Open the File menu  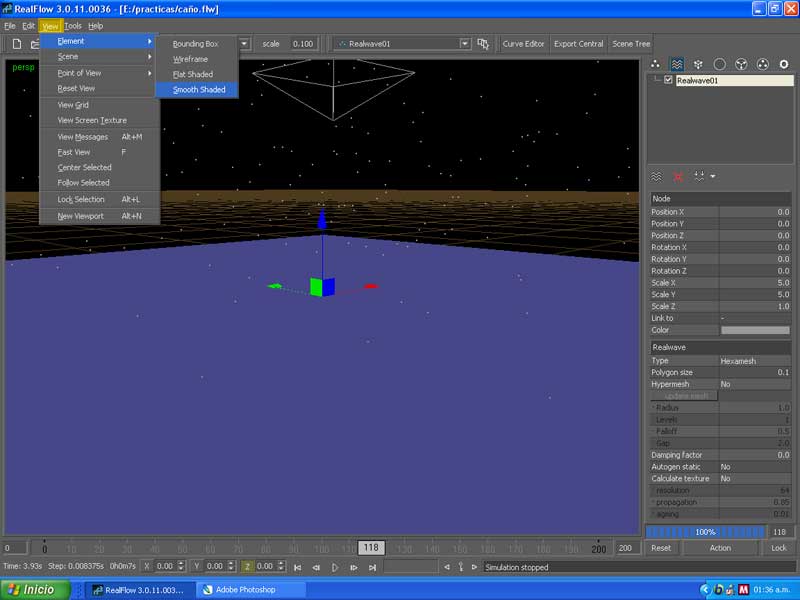(x=10, y=26)
